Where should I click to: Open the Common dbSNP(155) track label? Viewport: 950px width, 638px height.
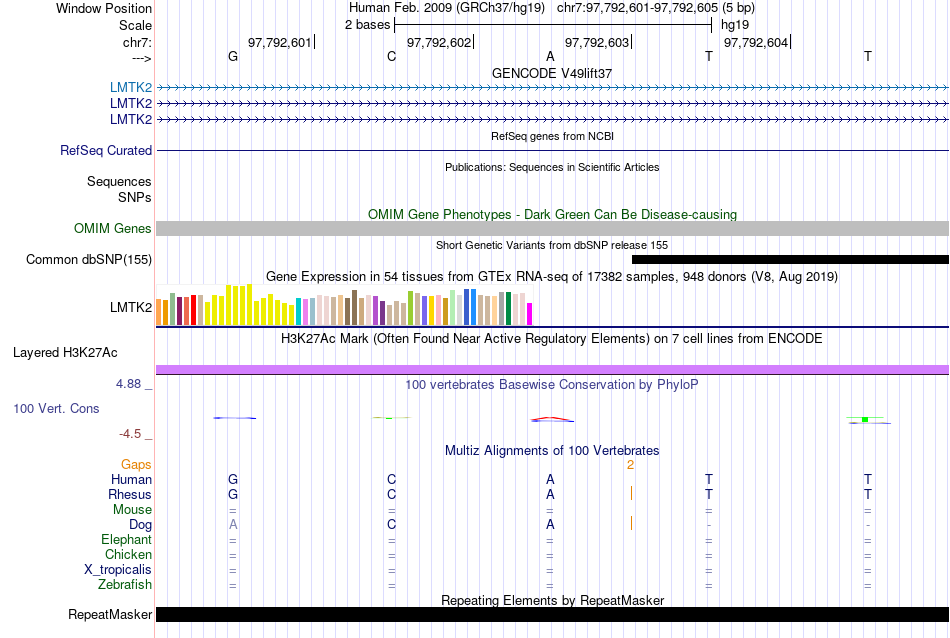(89, 259)
